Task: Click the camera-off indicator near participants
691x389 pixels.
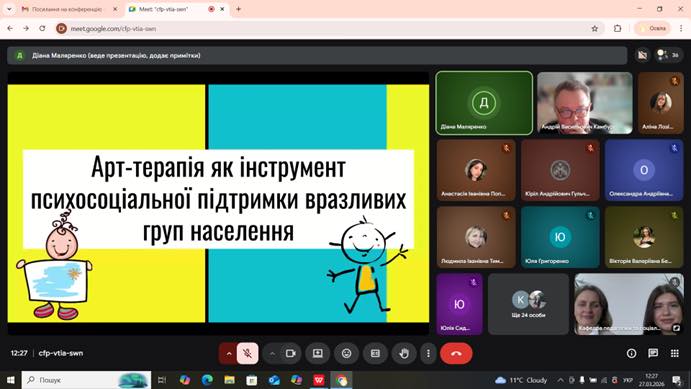Action: (x=643, y=55)
